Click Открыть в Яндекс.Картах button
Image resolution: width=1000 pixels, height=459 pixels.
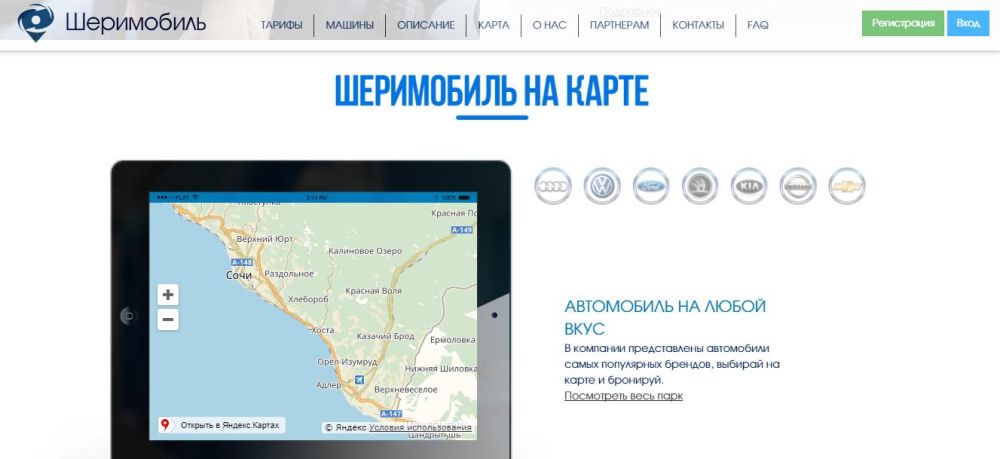point(222,425)
